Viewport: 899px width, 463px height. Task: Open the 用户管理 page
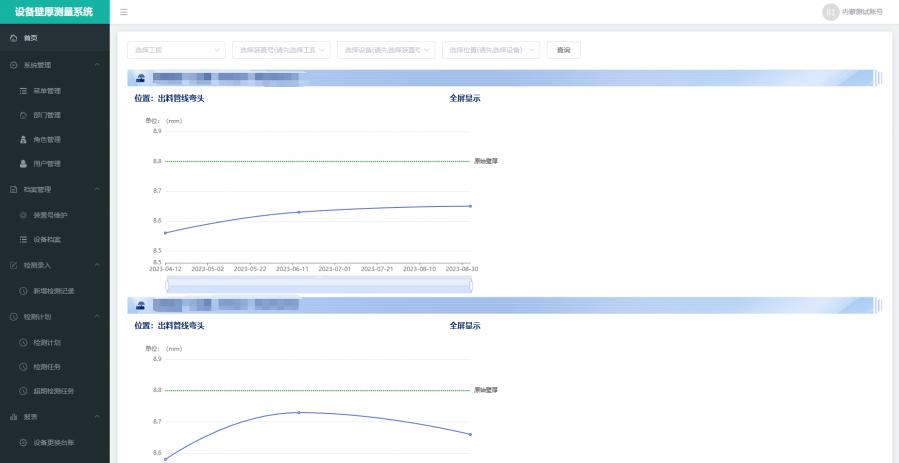[47, 164]
